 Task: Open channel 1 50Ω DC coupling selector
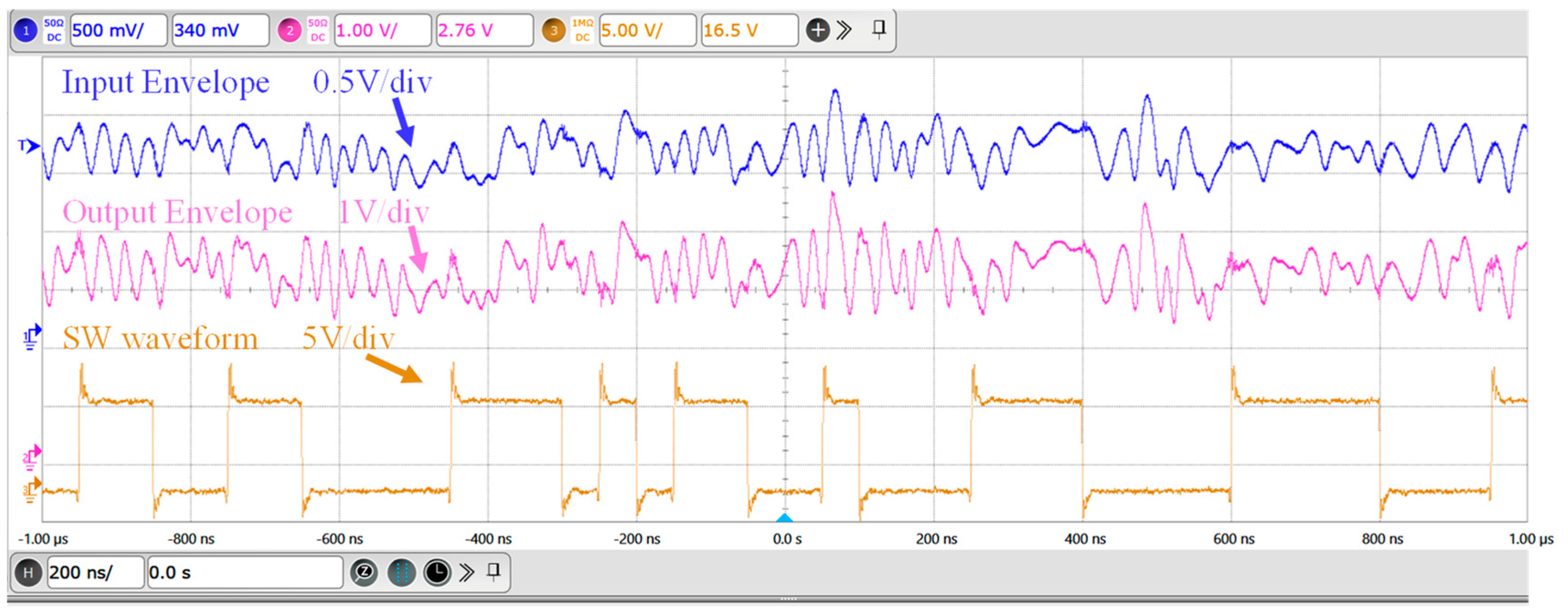(x=54, y=31)
